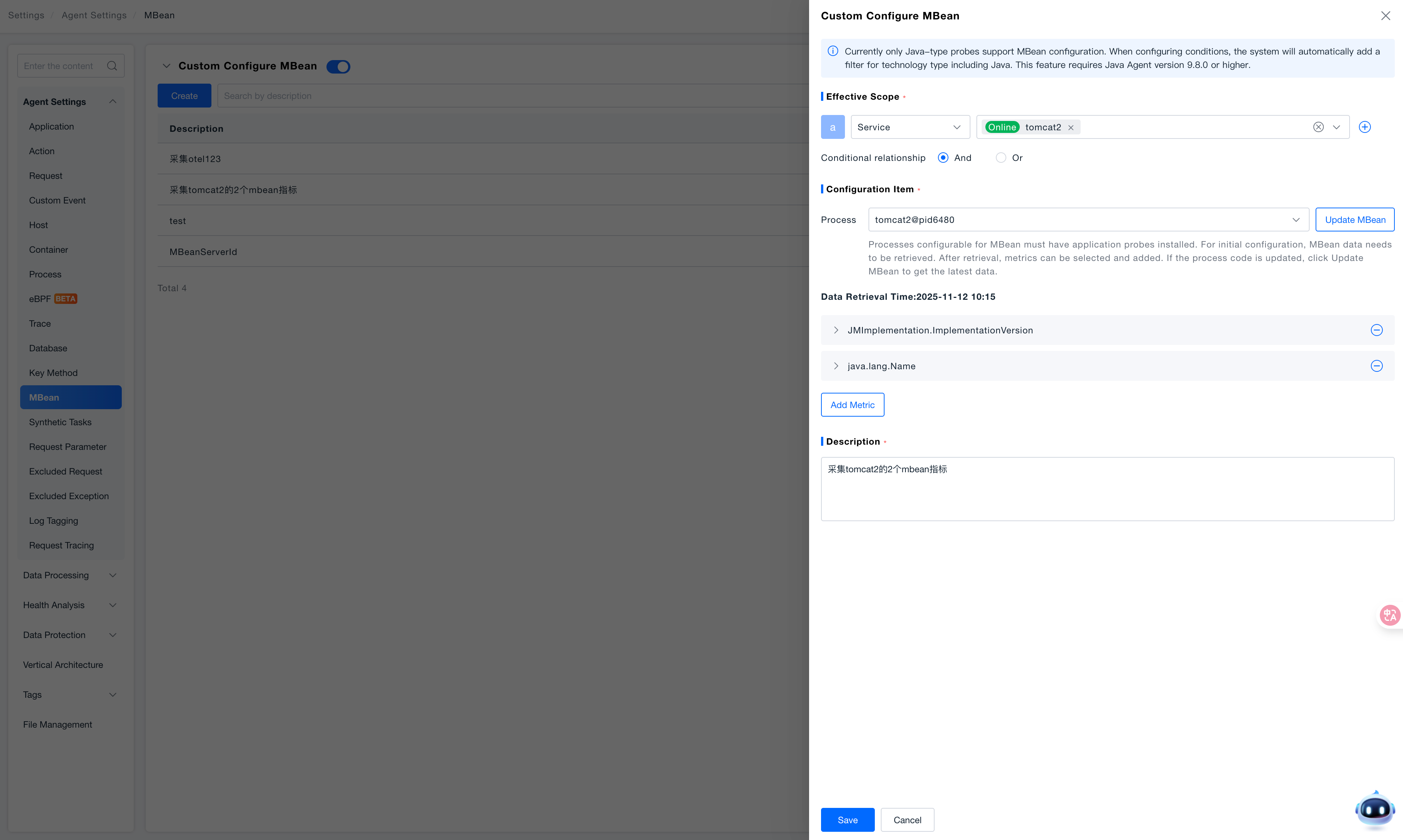Click the Description text area
This screenshot has height=840, width=1403.
point(1107,488)
